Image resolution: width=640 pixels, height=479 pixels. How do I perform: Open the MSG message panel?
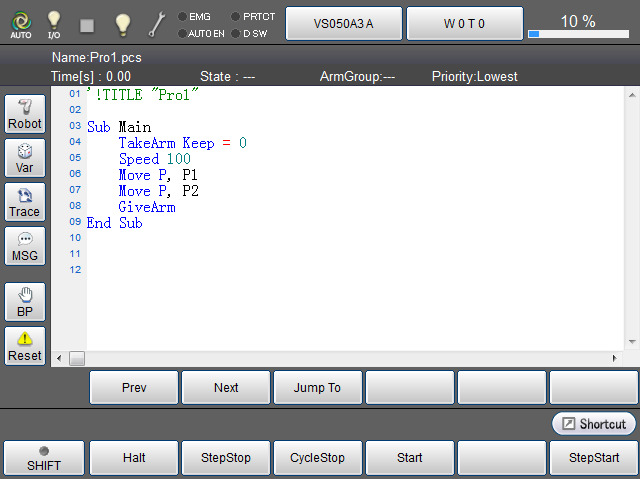pyautogui.click(x=25, y=247)
